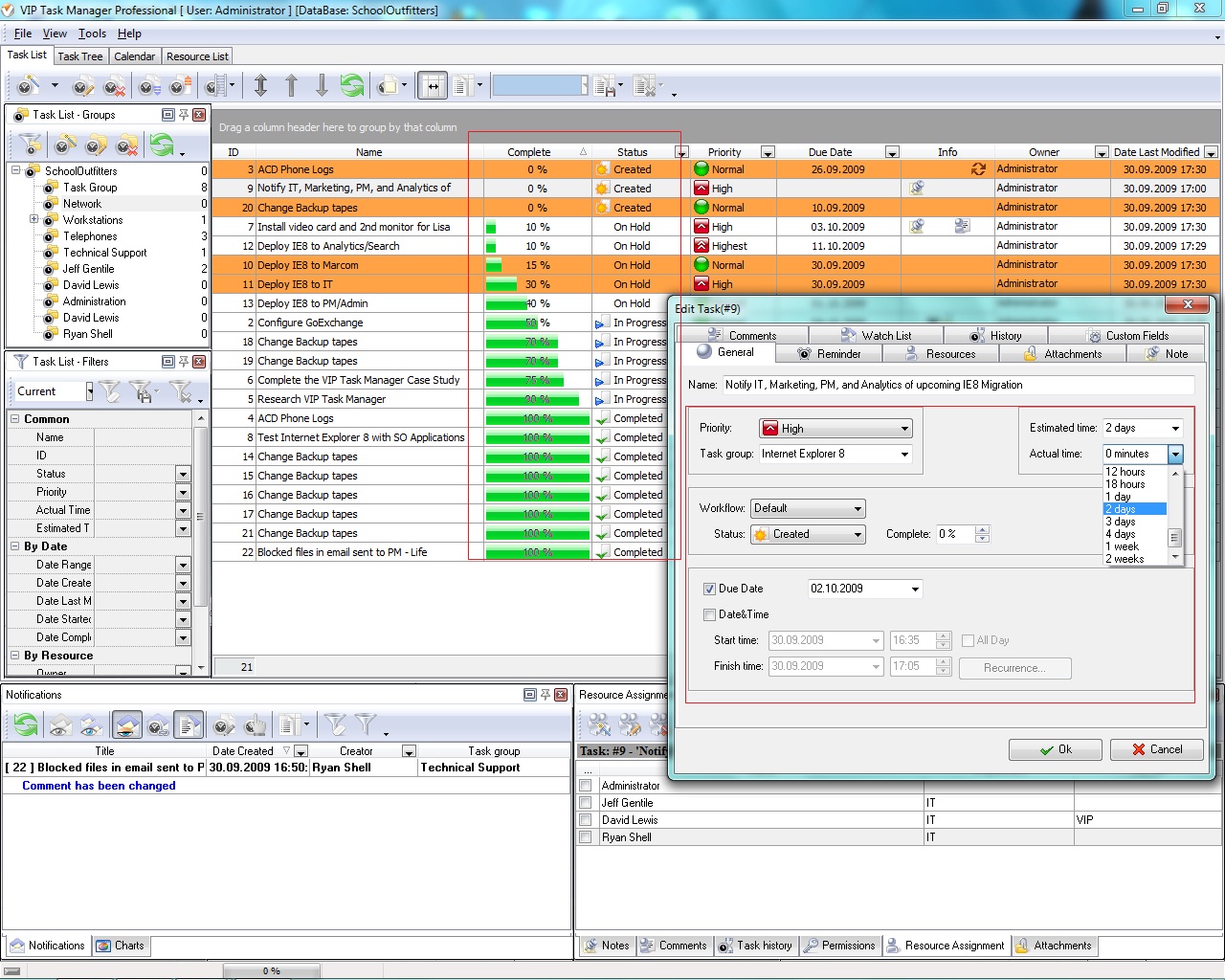Expand the Workstations tree node
This screenshot has width=1225, height=980.
tap(34, 219)
